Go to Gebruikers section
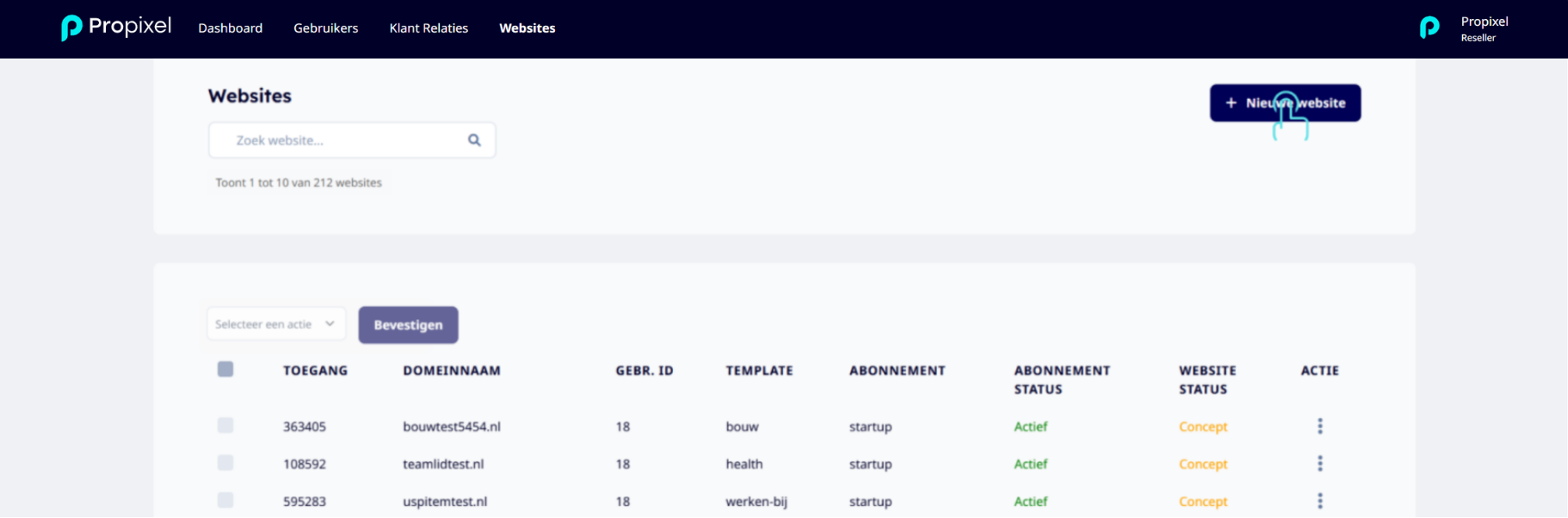The width and height of the screenshot is (1568, 518). (x=326, y=28)
